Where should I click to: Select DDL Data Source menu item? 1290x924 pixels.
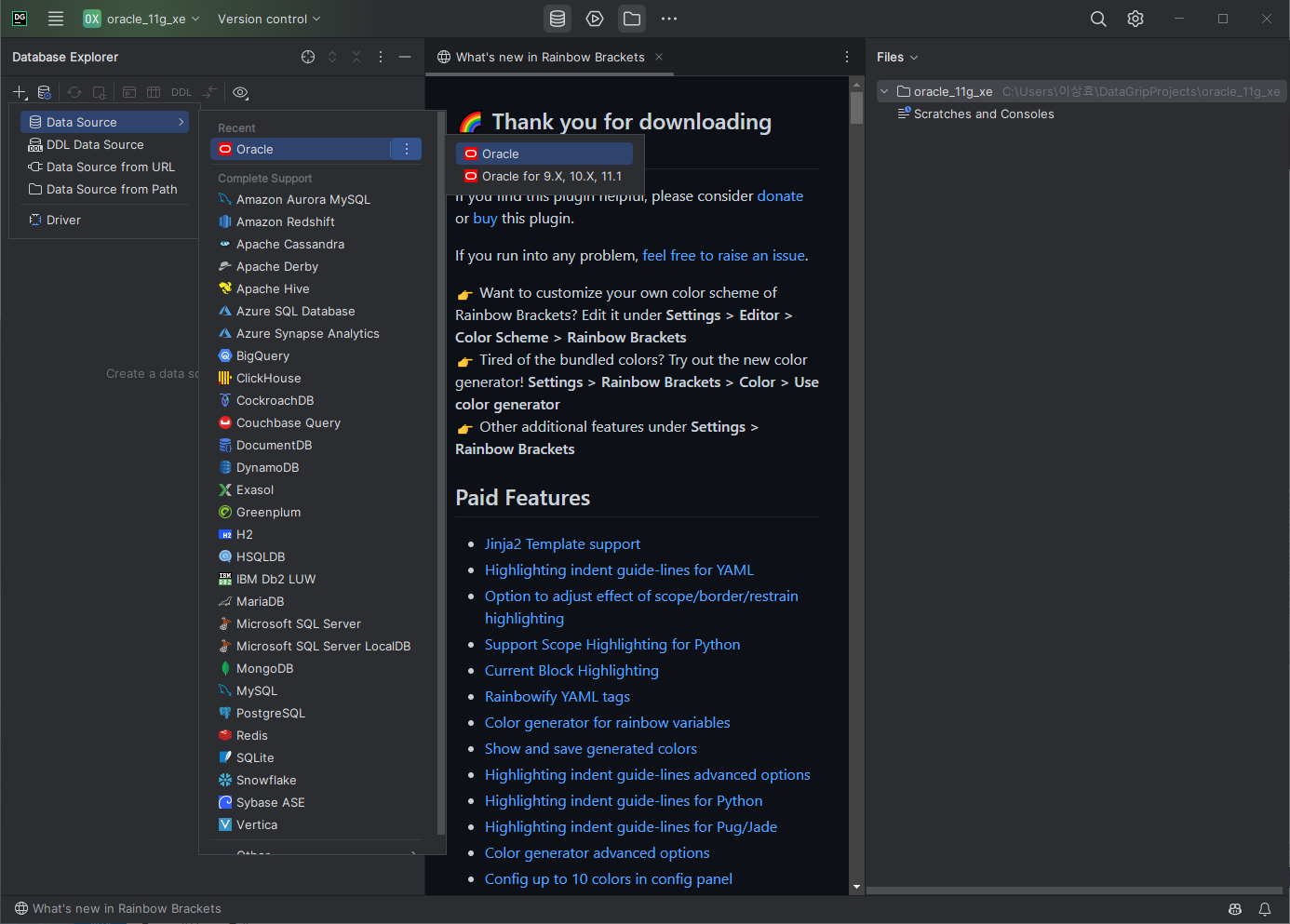pos(104,144)
